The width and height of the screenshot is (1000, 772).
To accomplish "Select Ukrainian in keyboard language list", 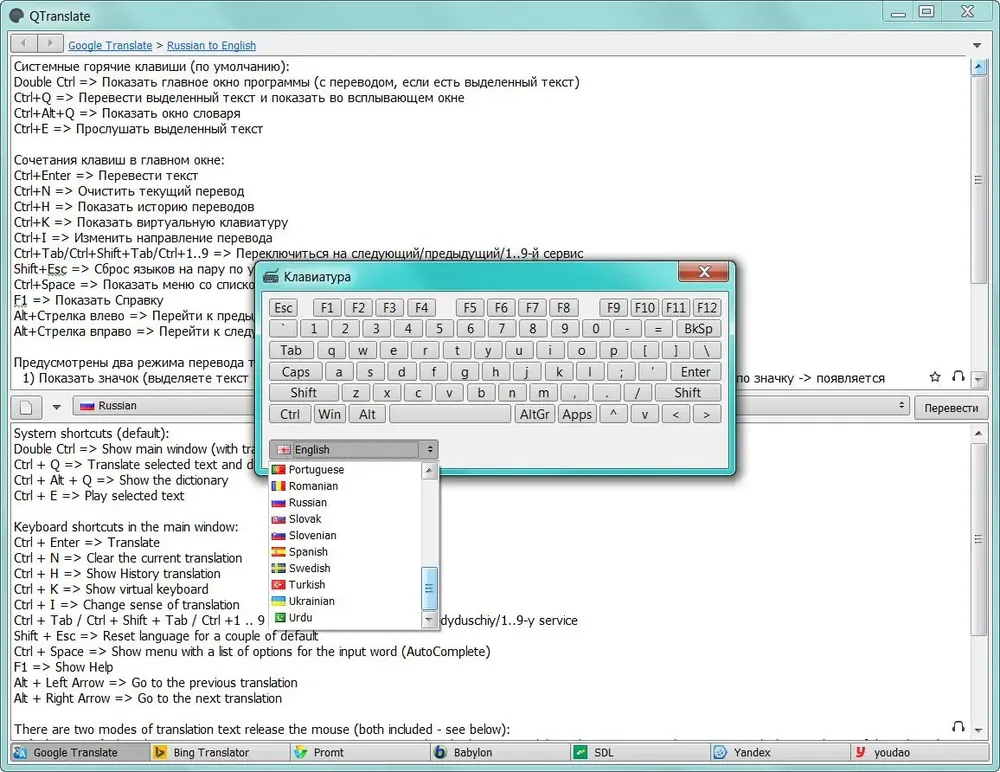I will (345, 601).
